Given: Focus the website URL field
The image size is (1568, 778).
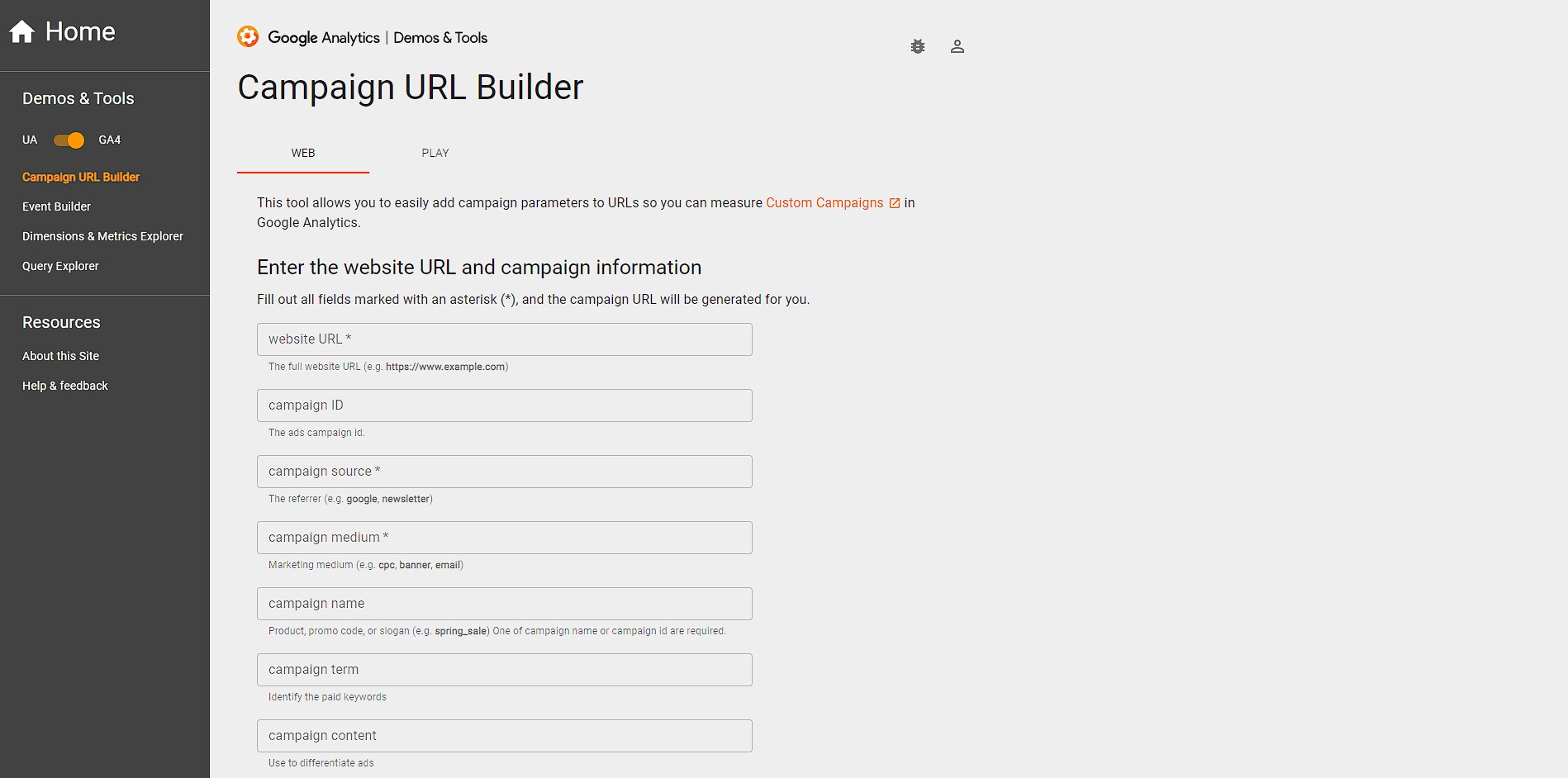Looking at the screenshot, I should pyautogui.click(x=505, y=339).
